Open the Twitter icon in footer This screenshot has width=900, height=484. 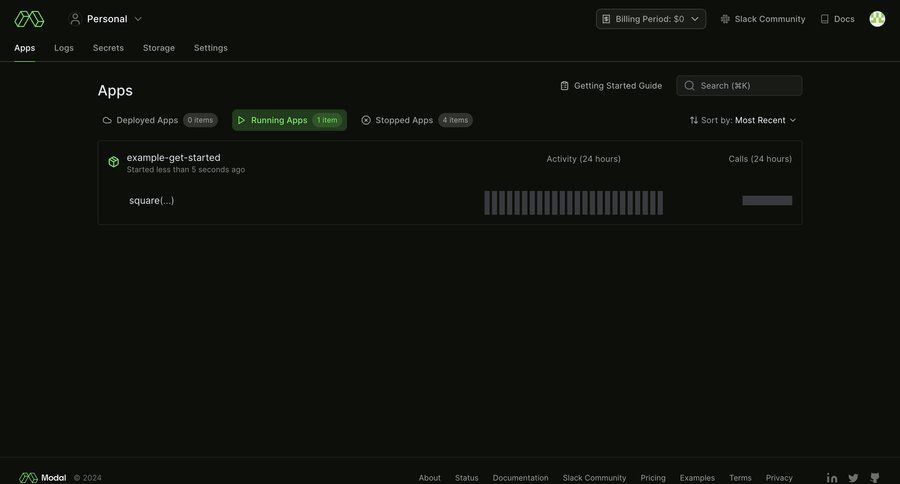(x=853, y=478)
